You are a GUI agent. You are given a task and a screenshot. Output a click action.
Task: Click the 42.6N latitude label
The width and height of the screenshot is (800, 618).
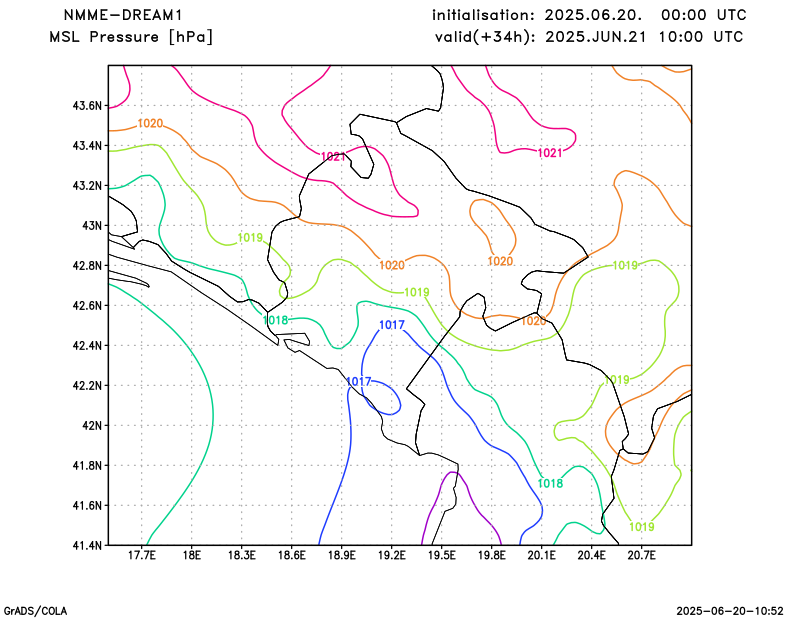click(87, 306)
